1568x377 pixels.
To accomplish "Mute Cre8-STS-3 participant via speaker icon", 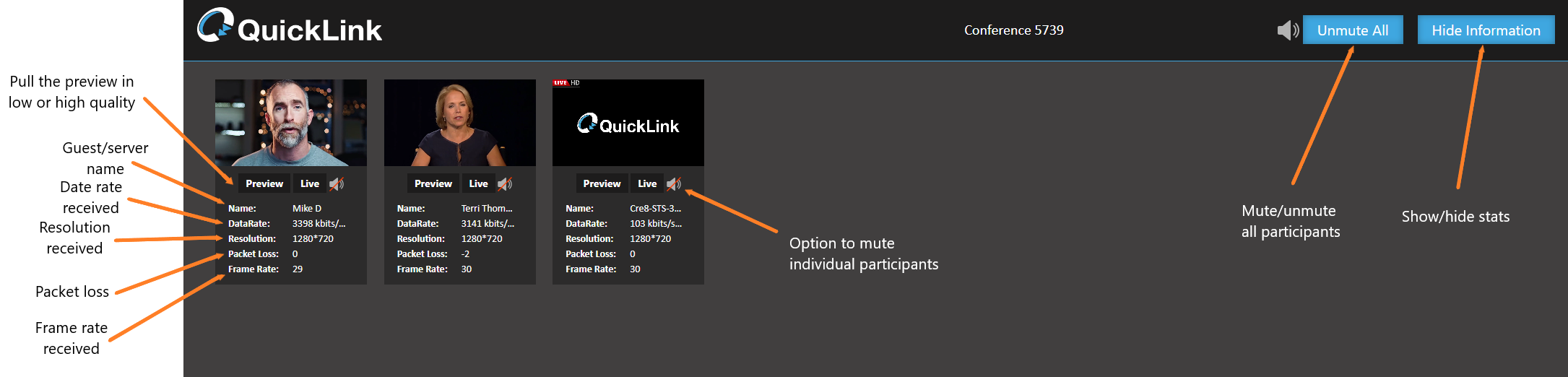I will 673,184.
